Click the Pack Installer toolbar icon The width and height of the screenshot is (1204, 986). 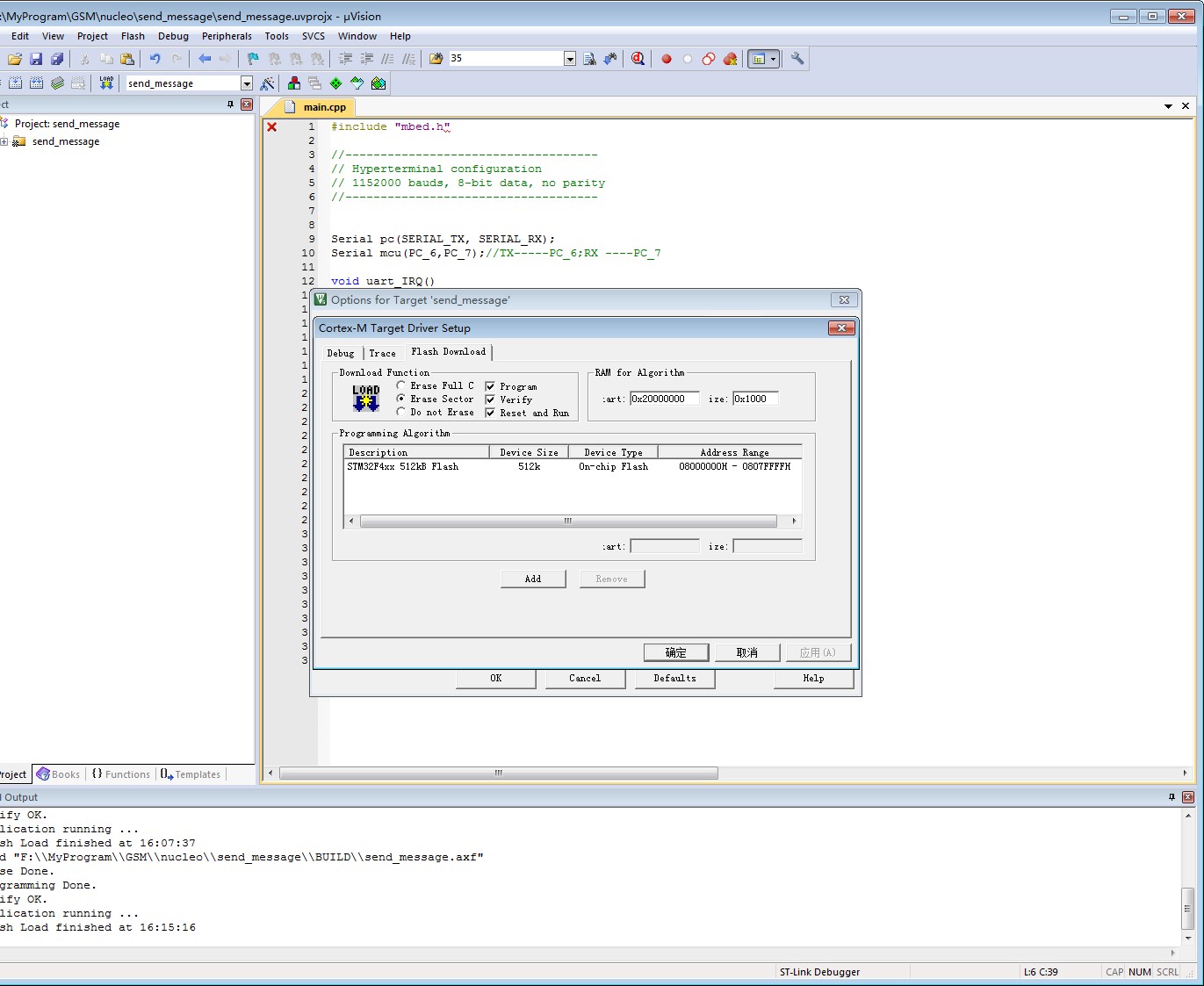379,83
